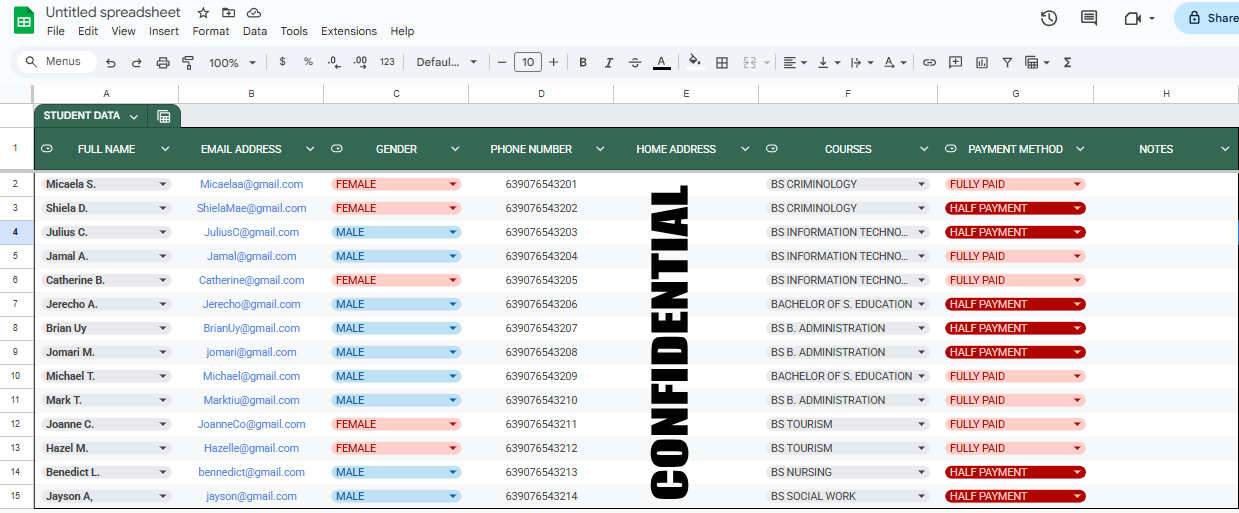The width and height of the screenshot is (1239, 513).
Task: Open the Data menu
Action: tap(255, 31)
